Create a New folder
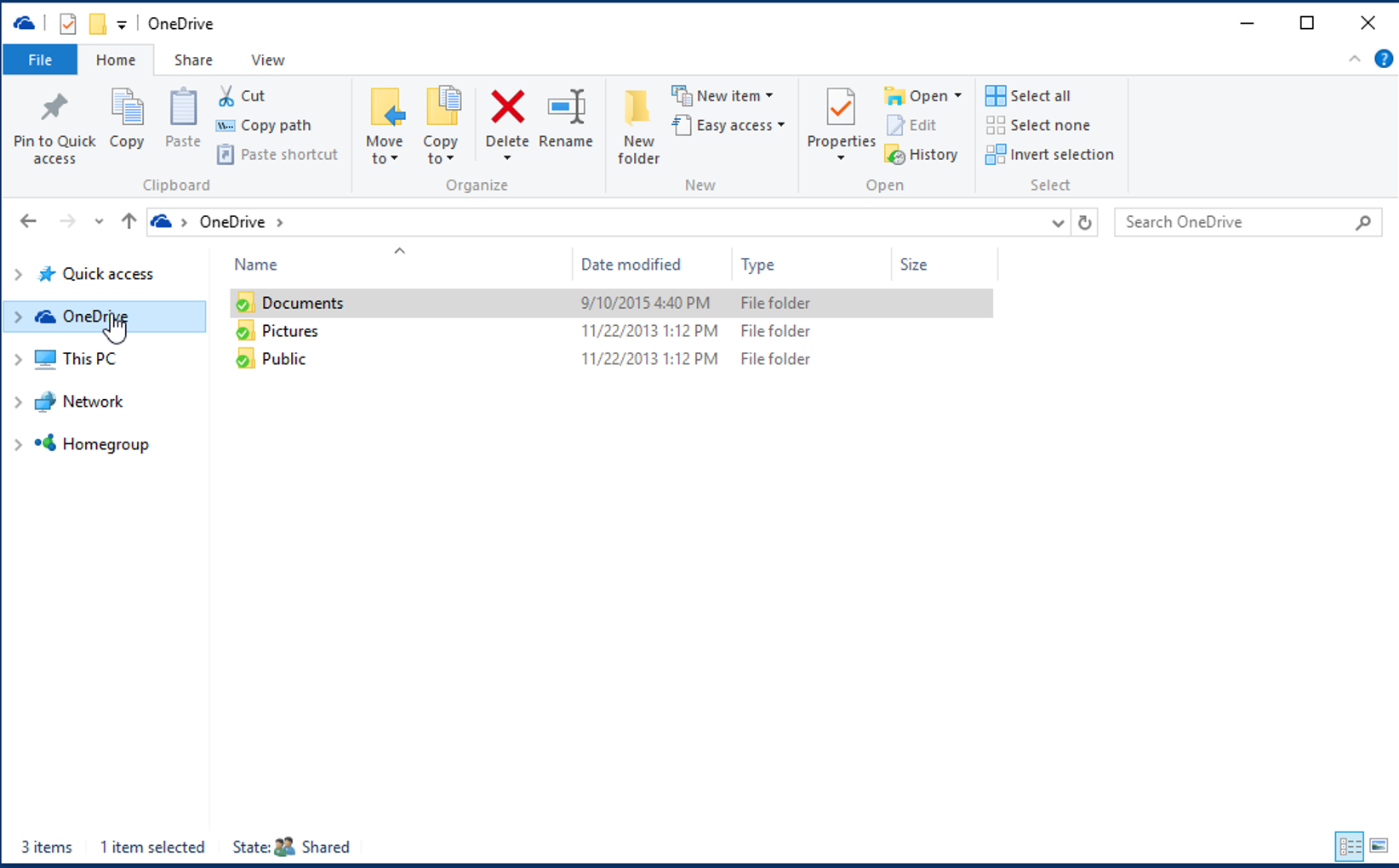This screenshot has height=868, width=1399. (638, 126)
